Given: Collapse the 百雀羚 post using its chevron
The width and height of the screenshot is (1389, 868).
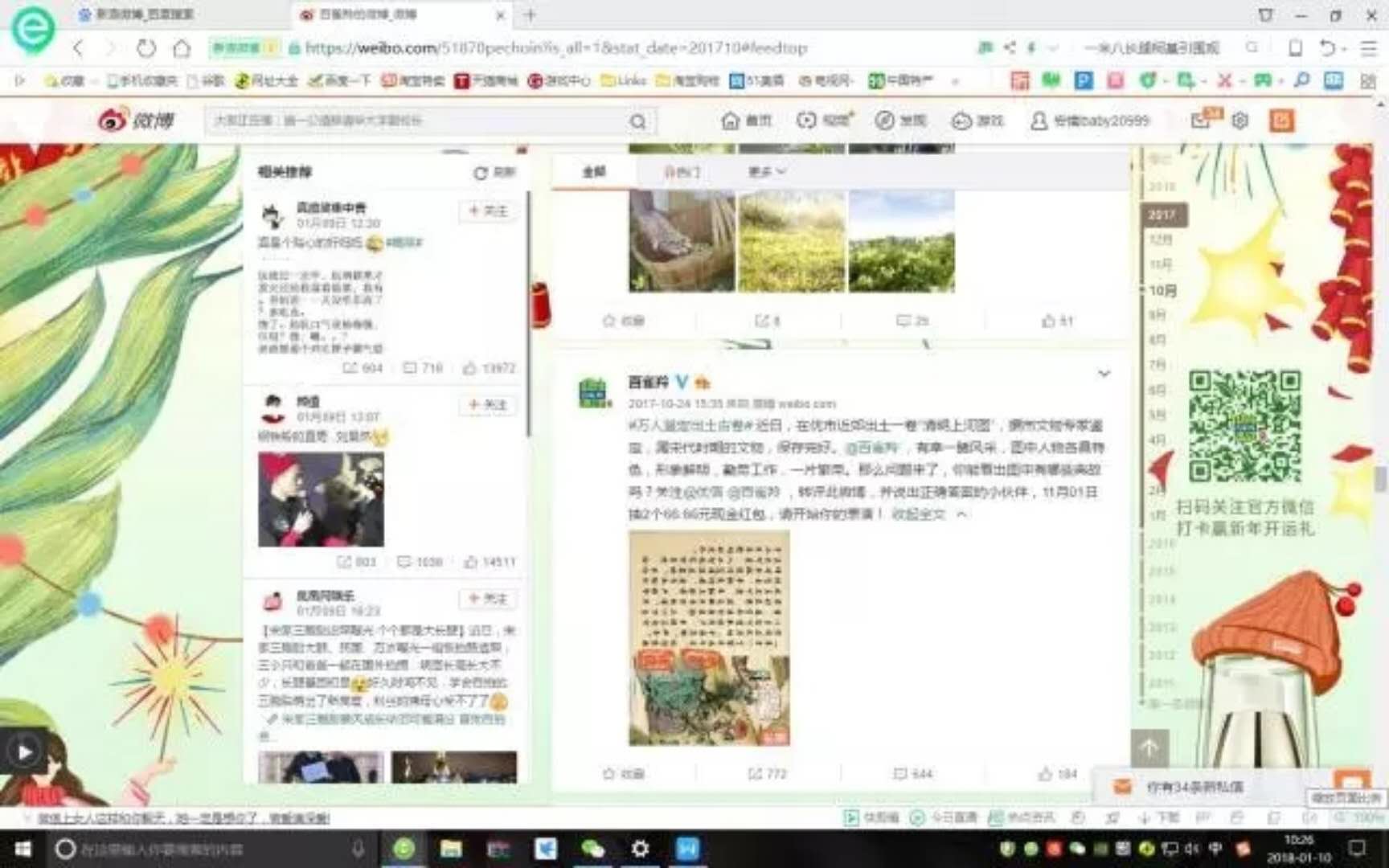Looking at the screenshot, I should pos(1104,373).
